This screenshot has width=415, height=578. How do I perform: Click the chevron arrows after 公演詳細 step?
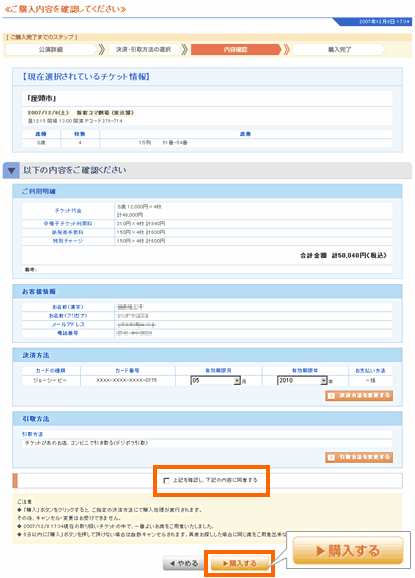pyautogui.click(x=102, y=49)
